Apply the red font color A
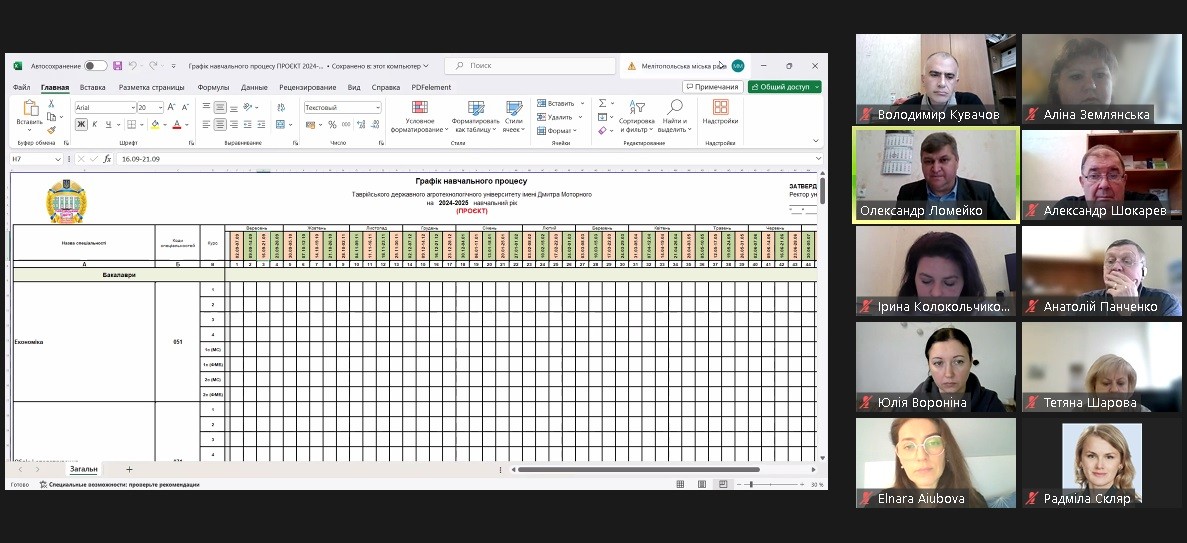This screenshot has height=543, width=1187. click(x=176, y=124)
